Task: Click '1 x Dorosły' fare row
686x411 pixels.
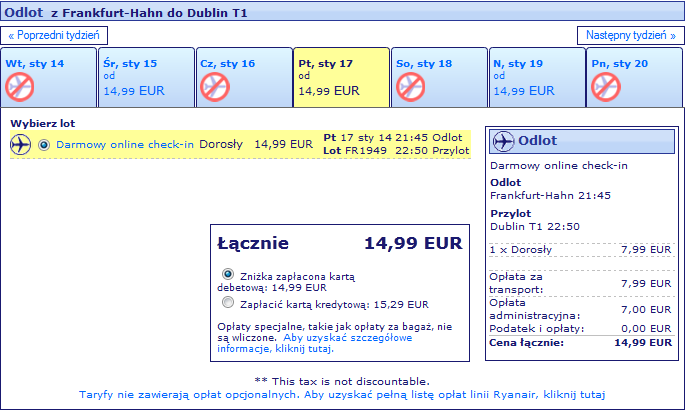Action: pos(581,249)
